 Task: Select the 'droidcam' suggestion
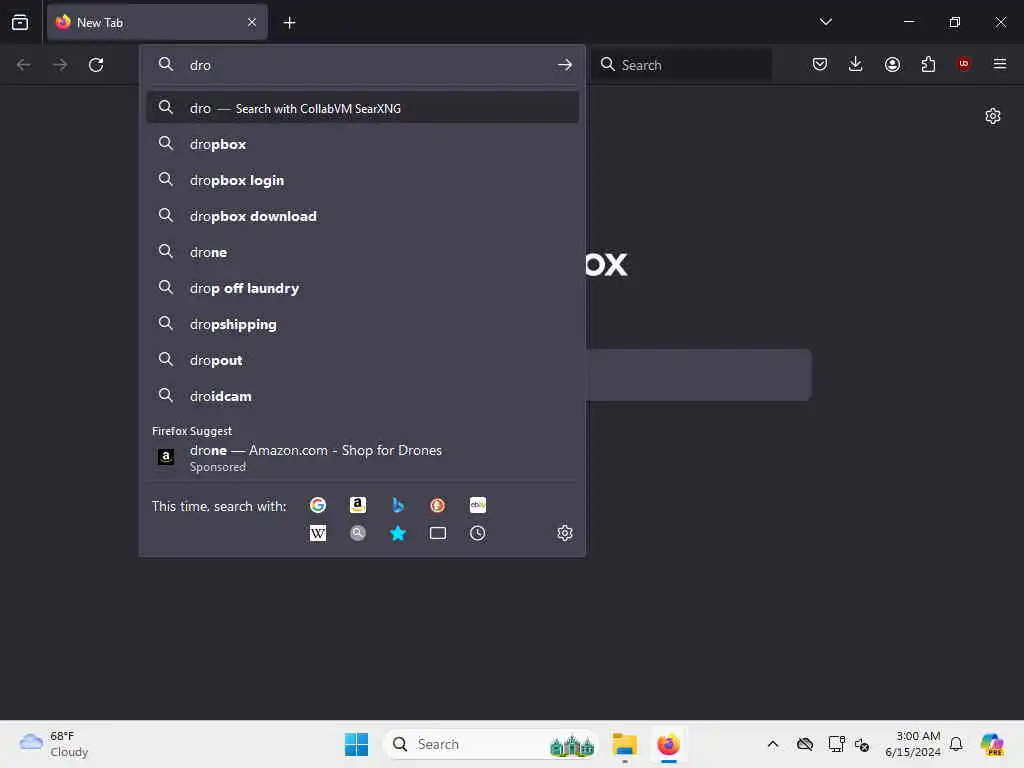362,396
